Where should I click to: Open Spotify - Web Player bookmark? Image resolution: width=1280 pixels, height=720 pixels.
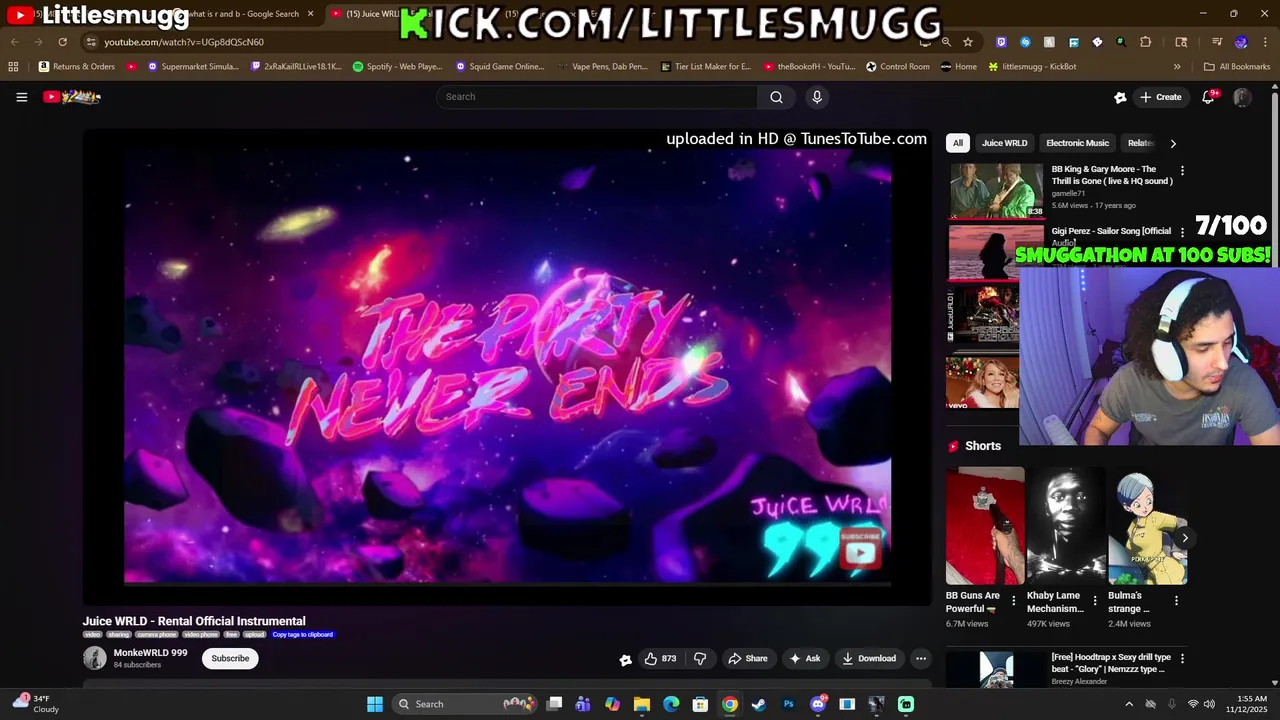coord(398,67)
